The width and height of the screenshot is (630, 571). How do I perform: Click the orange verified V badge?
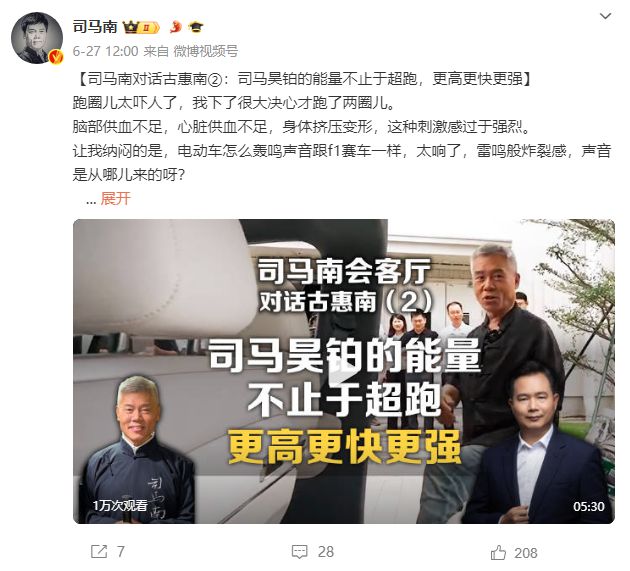click(57, 57)
